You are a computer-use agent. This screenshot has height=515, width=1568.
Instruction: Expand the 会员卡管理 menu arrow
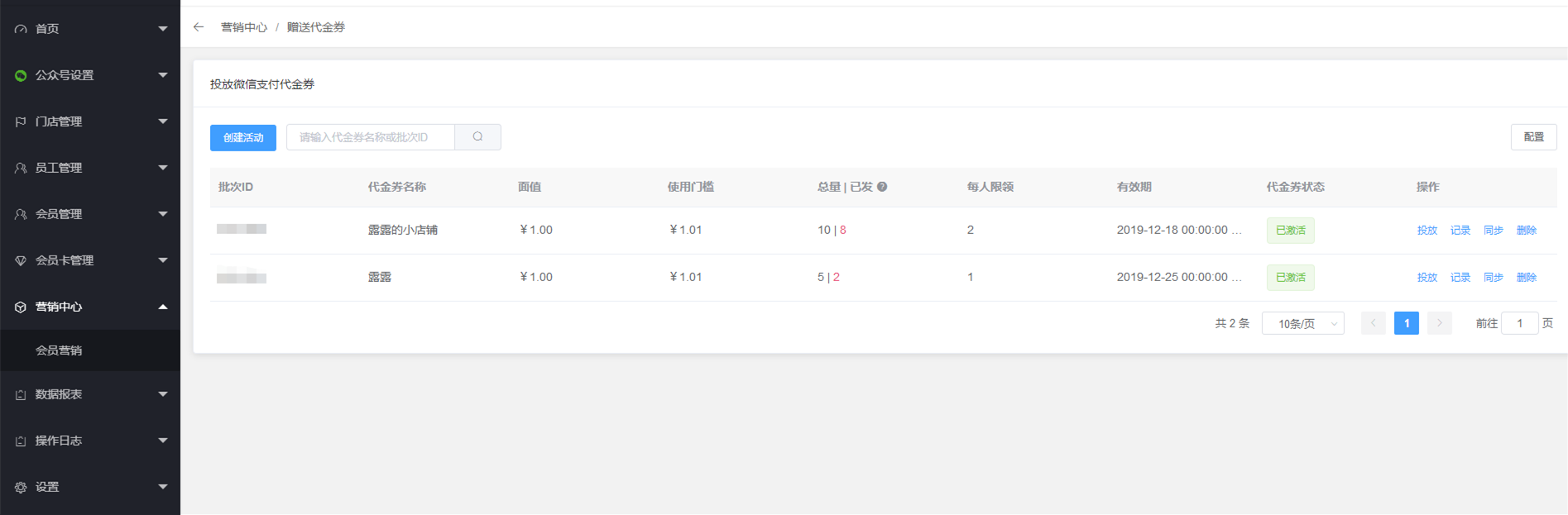click(163, 260)
